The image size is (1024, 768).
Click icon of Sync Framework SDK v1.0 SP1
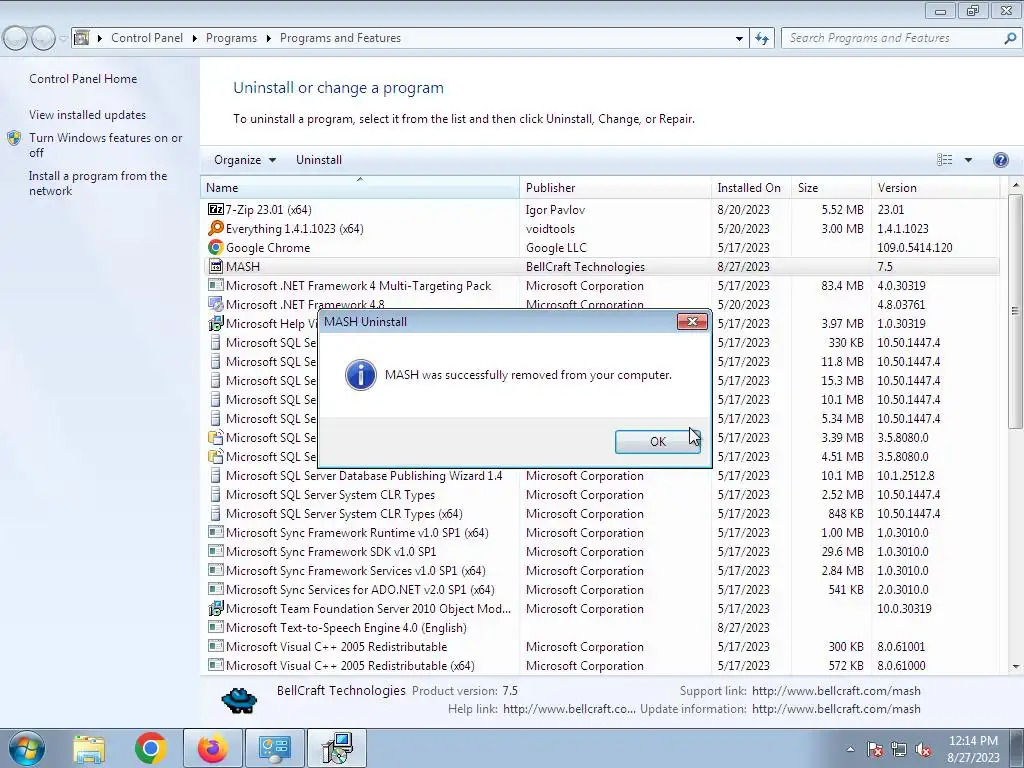click(216, 551)
